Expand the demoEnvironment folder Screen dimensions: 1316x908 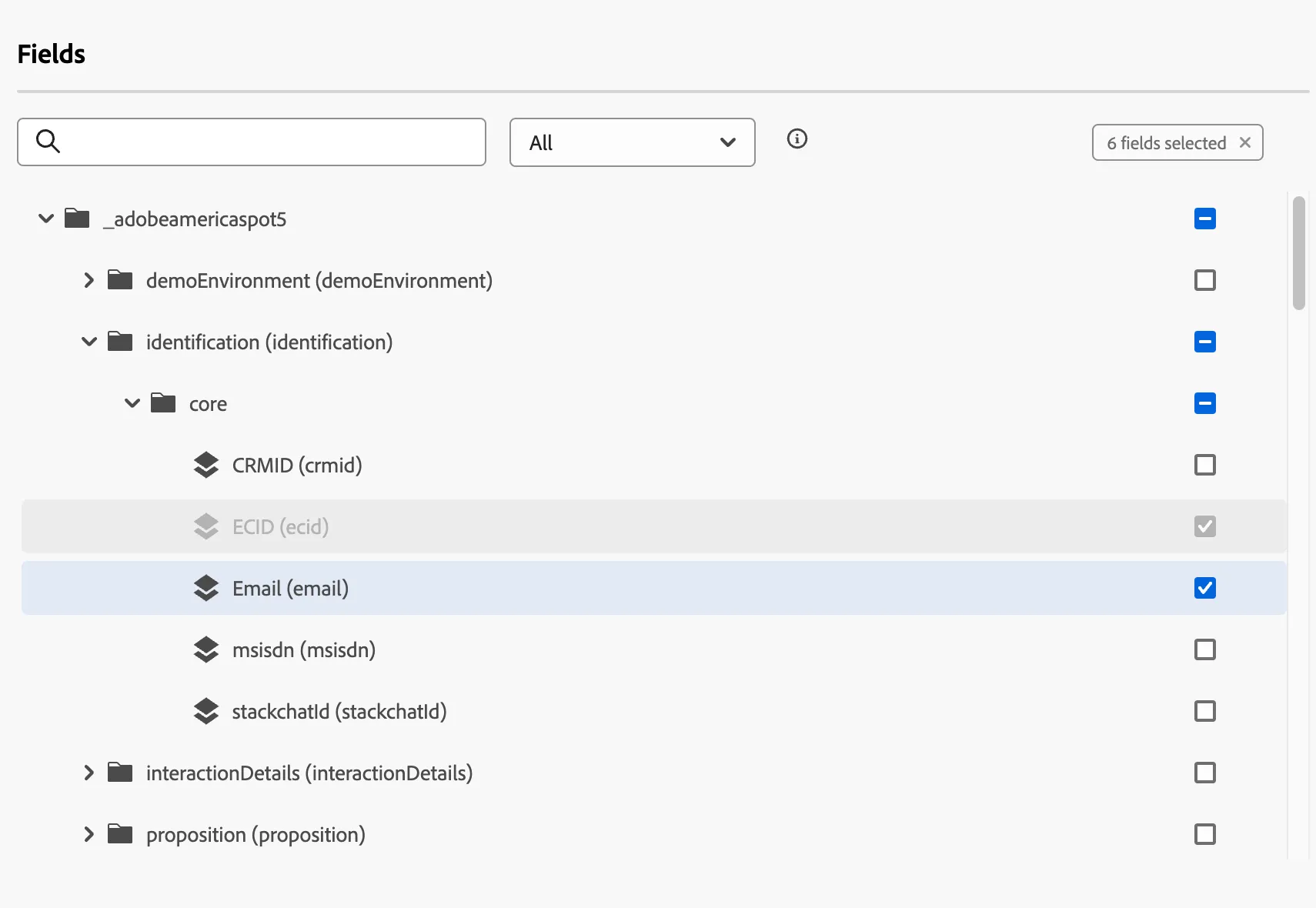click(x=89, y=280)
